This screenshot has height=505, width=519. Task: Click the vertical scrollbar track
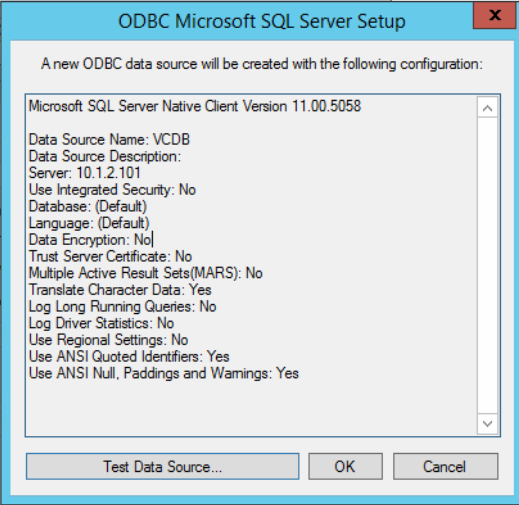click(487, 265)
